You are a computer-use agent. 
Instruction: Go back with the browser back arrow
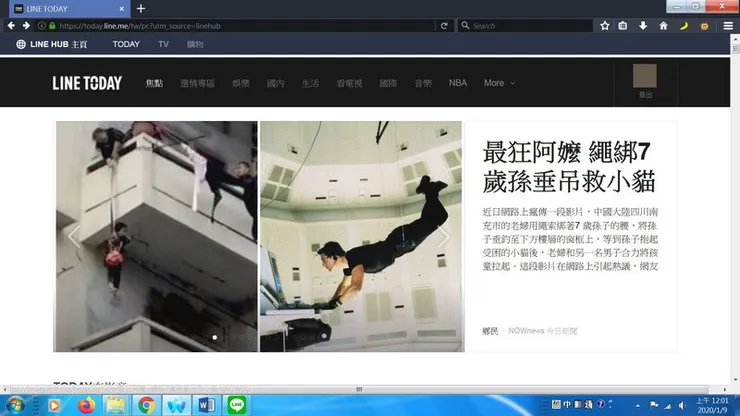(11, 25)
